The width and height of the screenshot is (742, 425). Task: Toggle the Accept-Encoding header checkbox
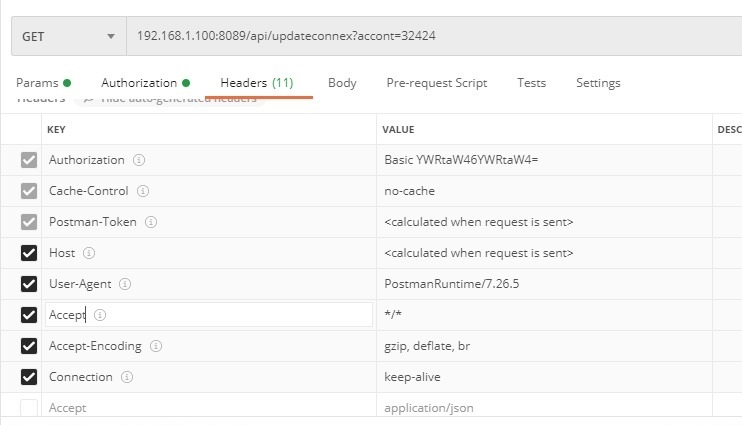pos(29,346)
